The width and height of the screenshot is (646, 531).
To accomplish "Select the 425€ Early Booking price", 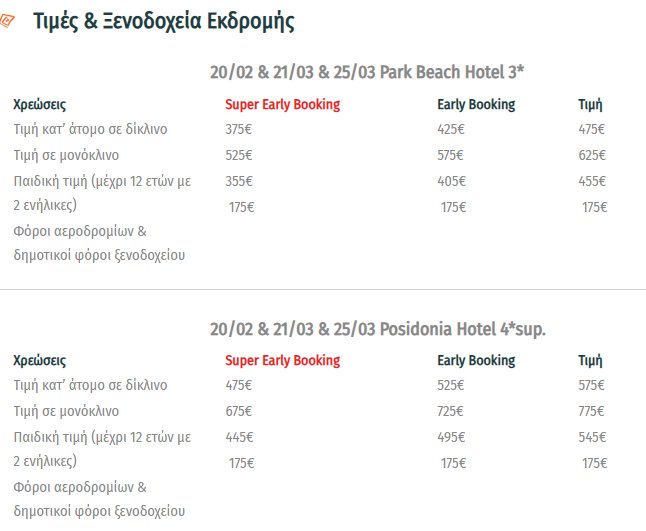I will pos(451,129).
